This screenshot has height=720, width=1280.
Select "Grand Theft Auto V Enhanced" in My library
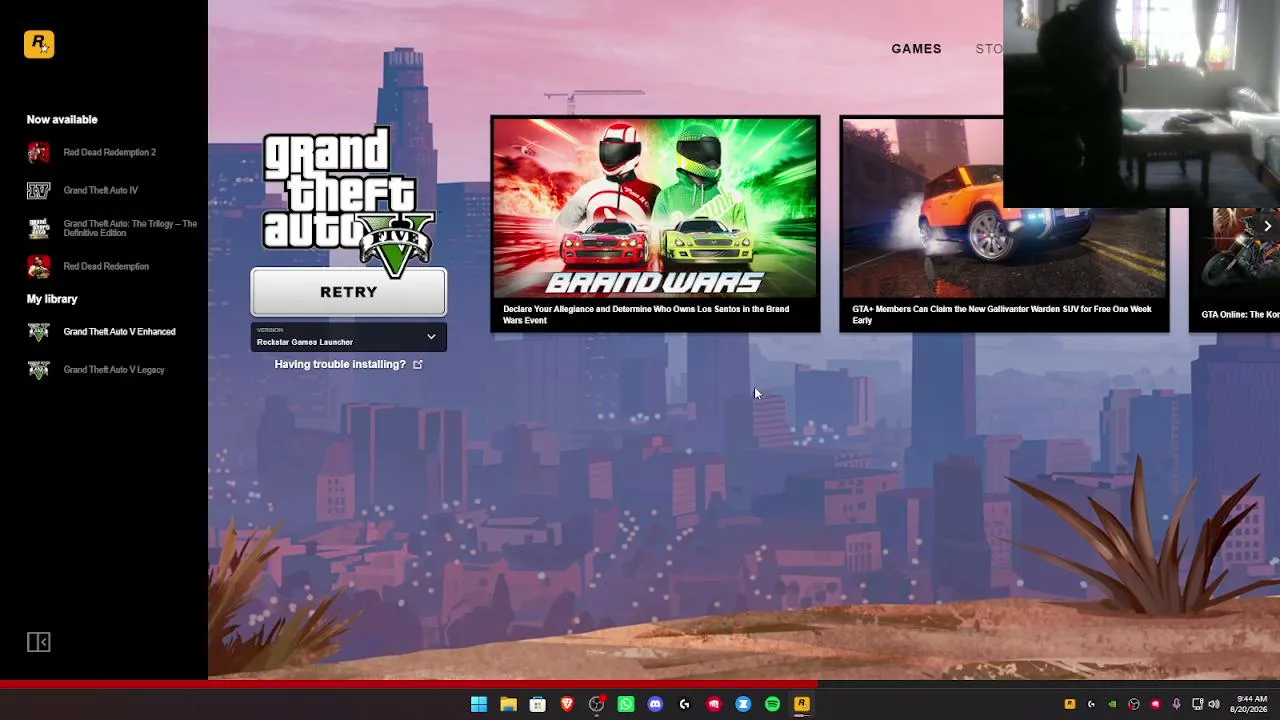click(x=119, y=332)
